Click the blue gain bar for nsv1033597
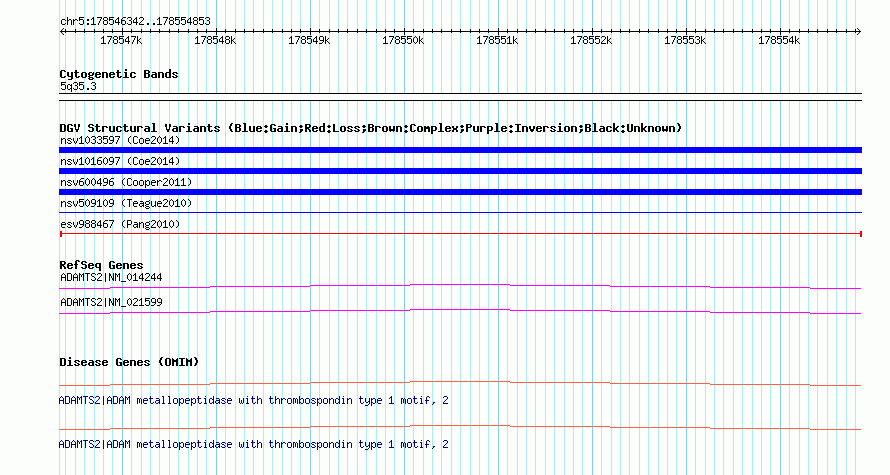890x475 pixels. (460, 150)
